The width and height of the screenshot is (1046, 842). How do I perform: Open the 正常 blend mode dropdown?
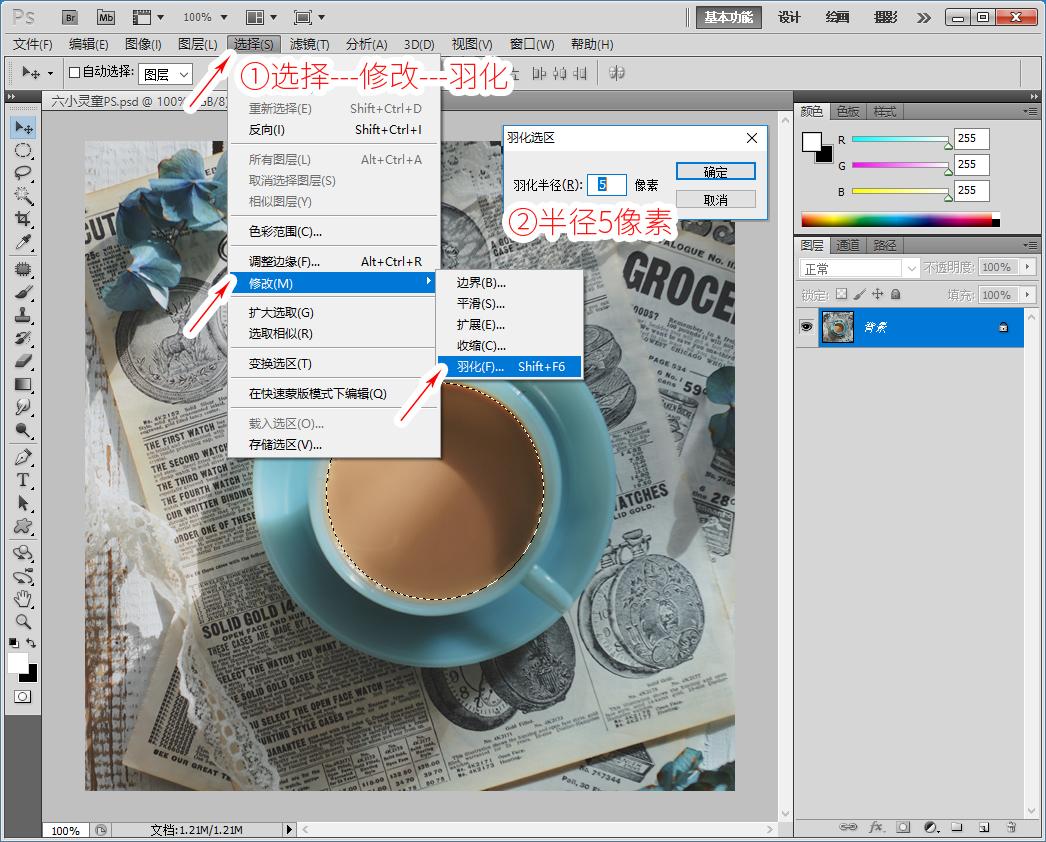pos(859,268)
